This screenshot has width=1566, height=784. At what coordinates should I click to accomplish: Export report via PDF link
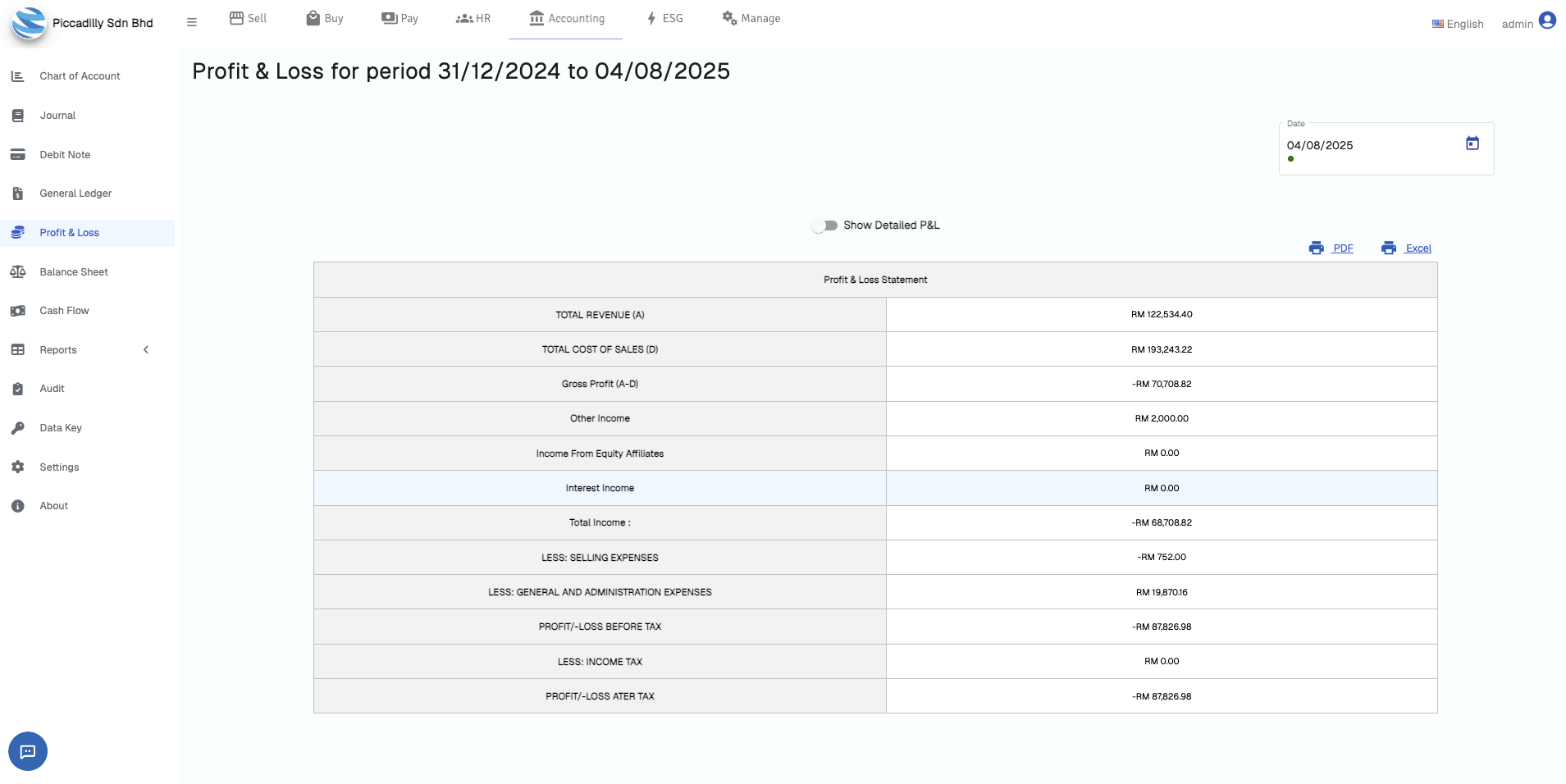[1343, 248]
